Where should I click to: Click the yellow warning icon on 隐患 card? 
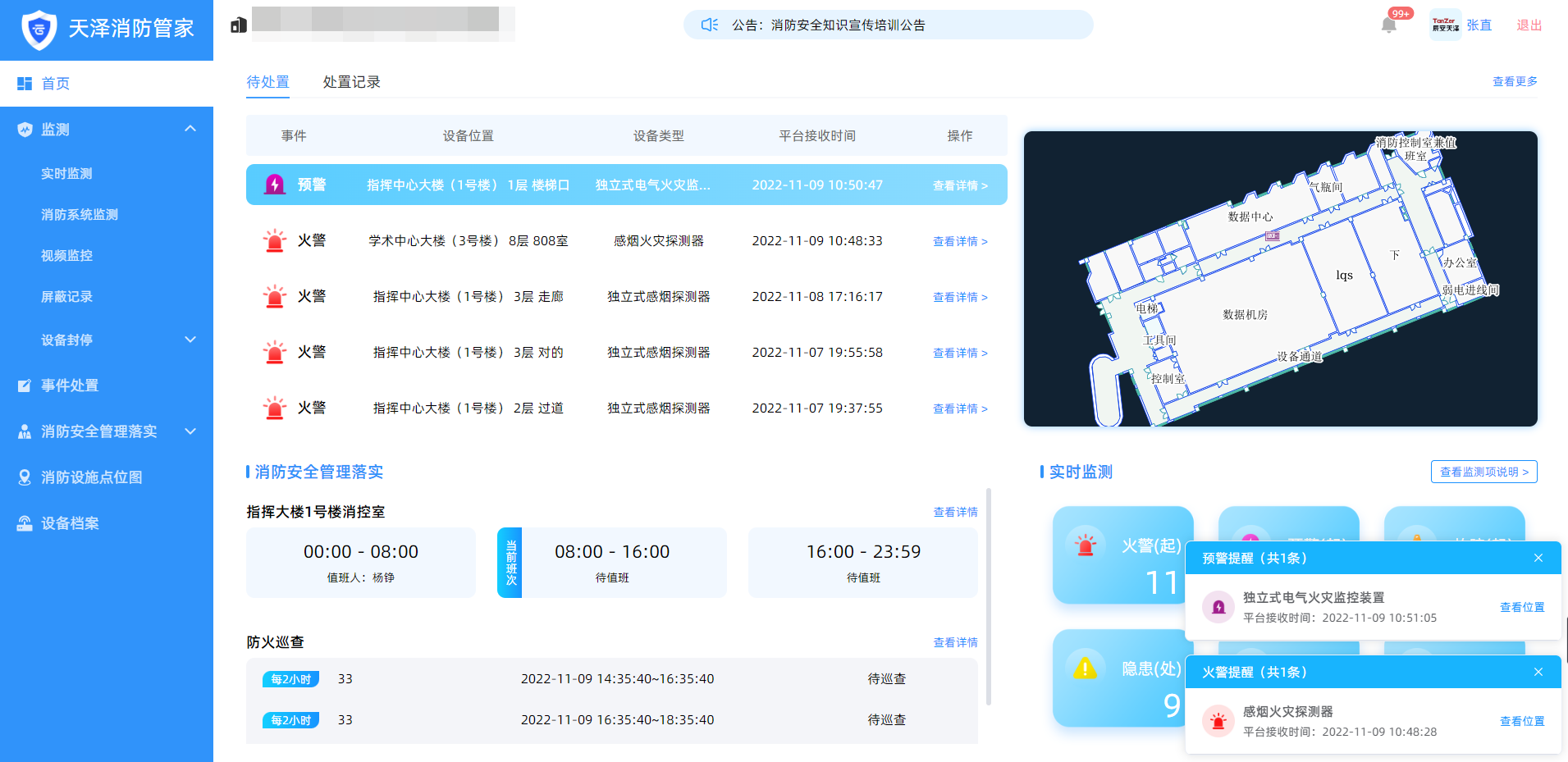pos(1085,668)
